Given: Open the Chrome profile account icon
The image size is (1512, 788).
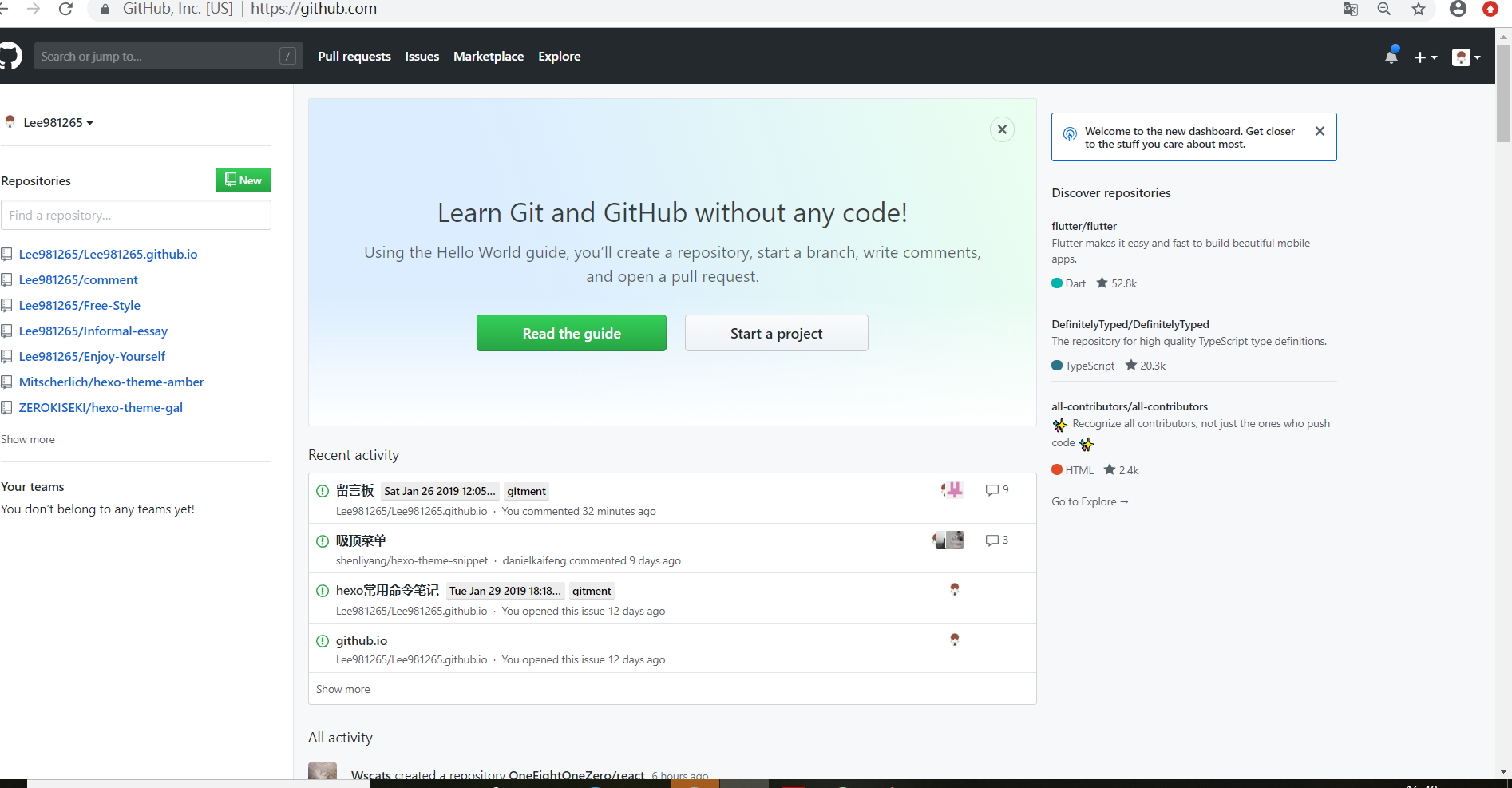Looking at the screenshot, I should (x=1459, y=9).
